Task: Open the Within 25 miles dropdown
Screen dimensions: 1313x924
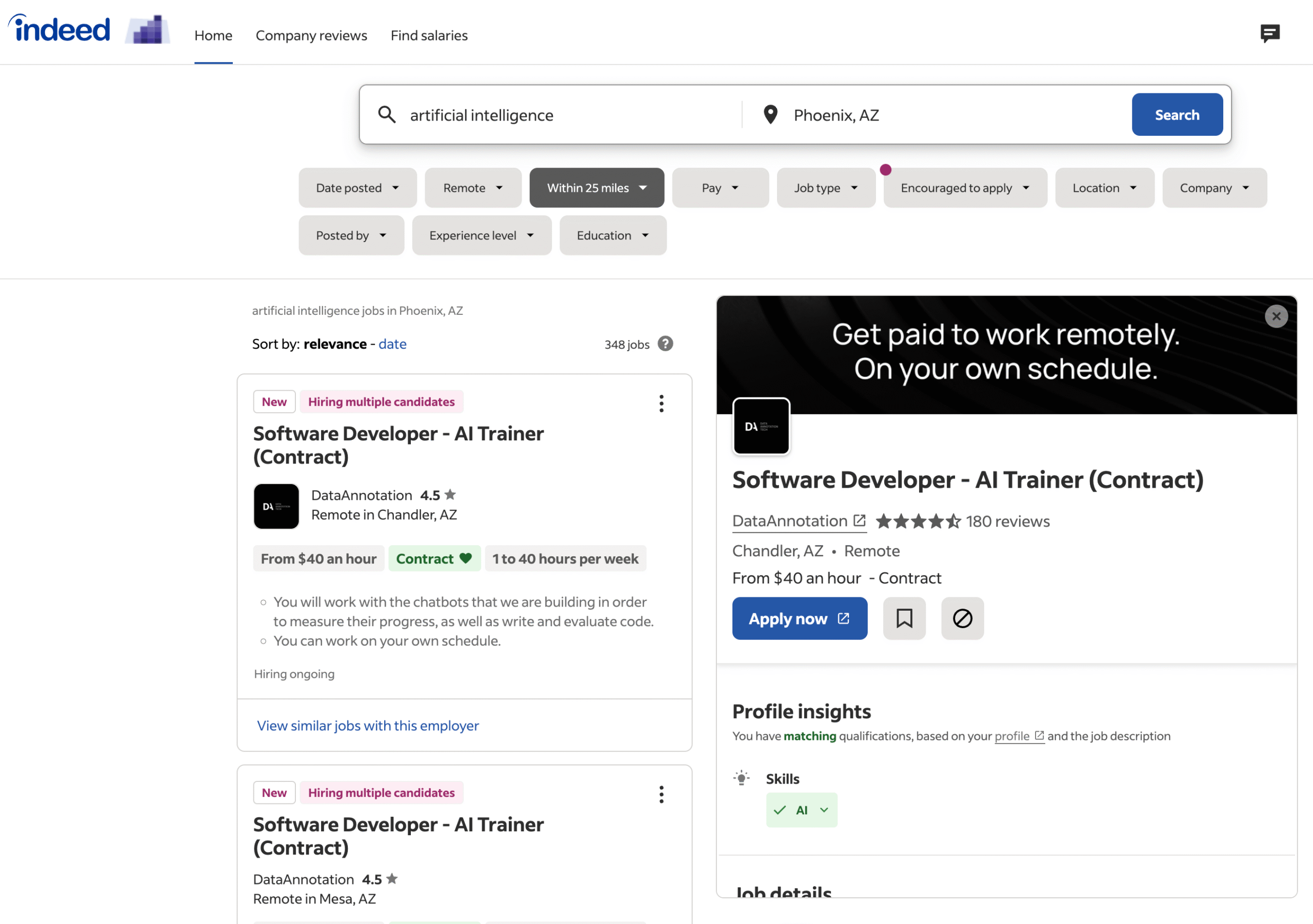Action: [x=596, y=188]
